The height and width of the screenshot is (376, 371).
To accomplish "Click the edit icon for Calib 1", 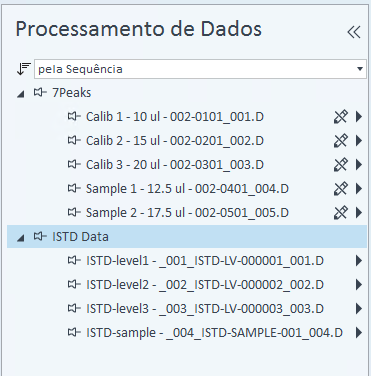I will [x=341, y=117].
